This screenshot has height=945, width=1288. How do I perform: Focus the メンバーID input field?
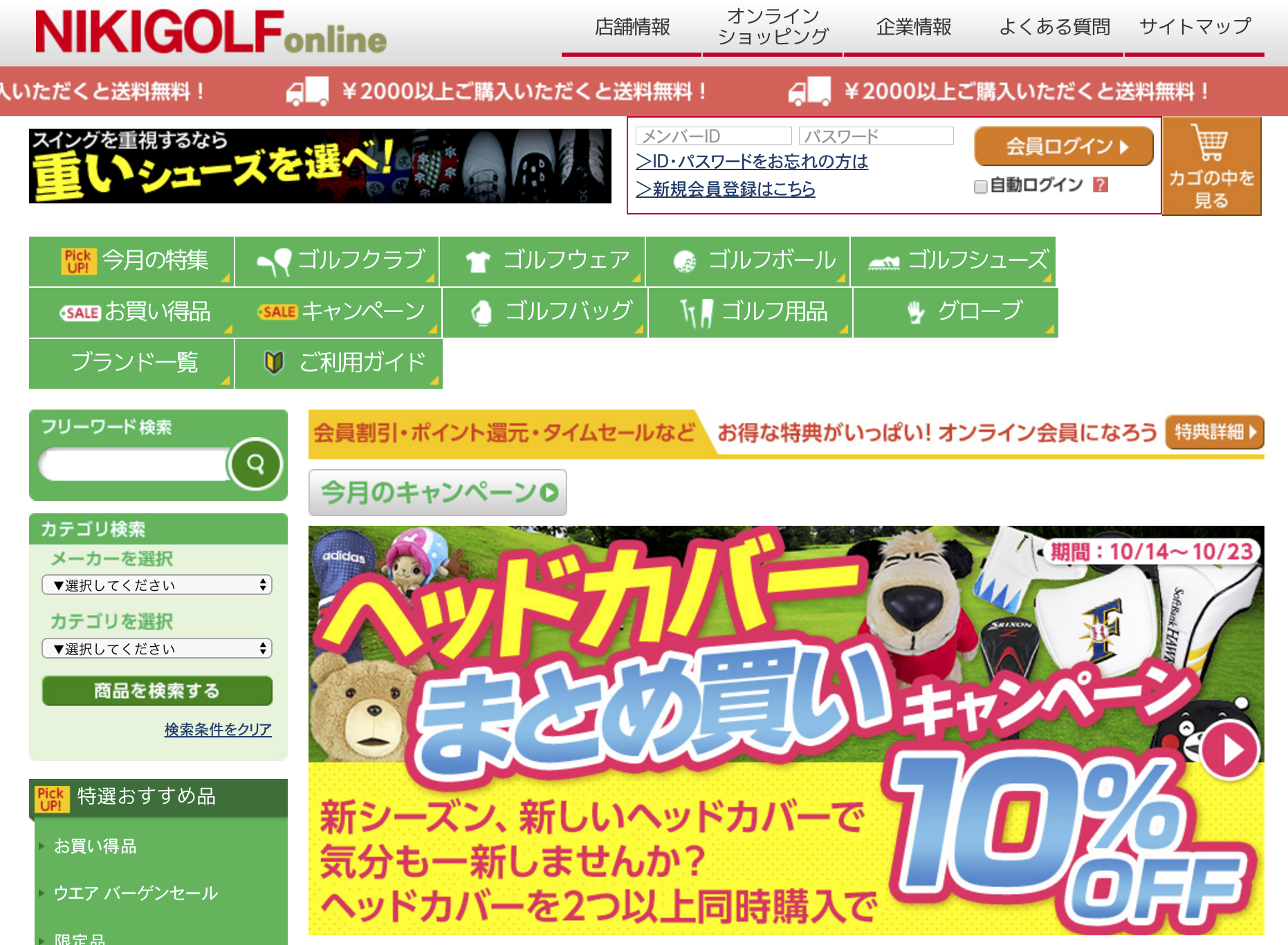714,136
